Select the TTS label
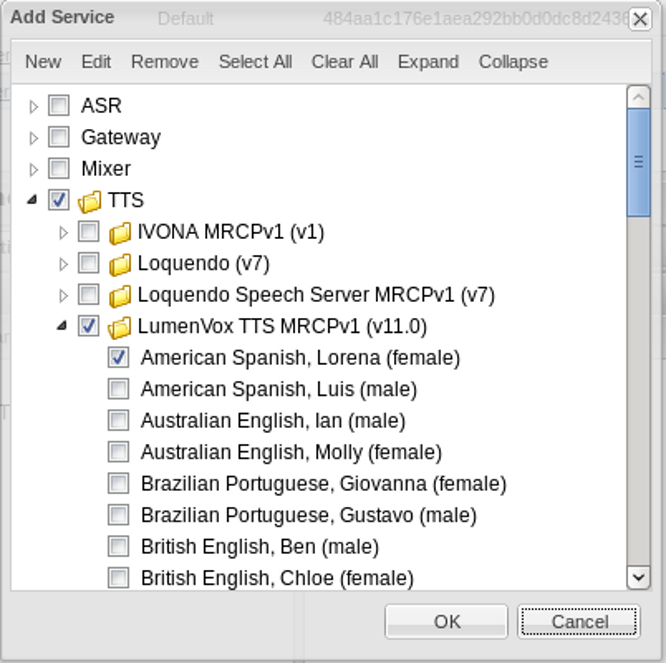This screenshot has height=663, width=666. (126, 200)
